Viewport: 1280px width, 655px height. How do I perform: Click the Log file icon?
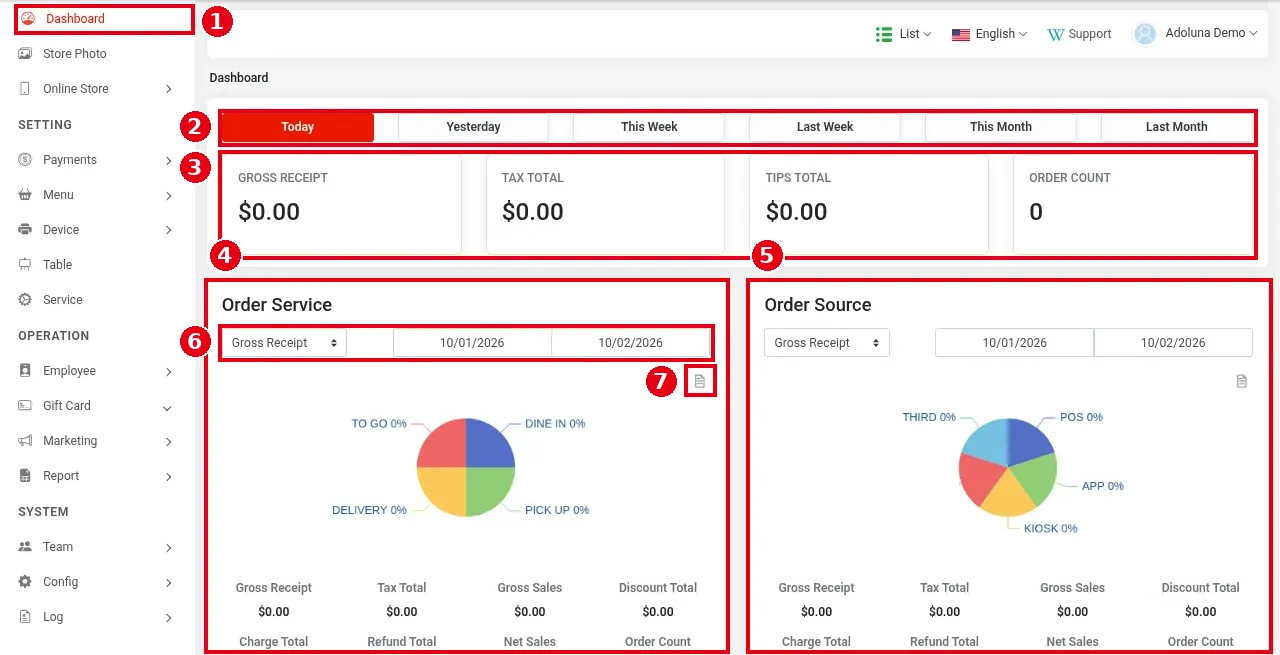coord(25,617)
